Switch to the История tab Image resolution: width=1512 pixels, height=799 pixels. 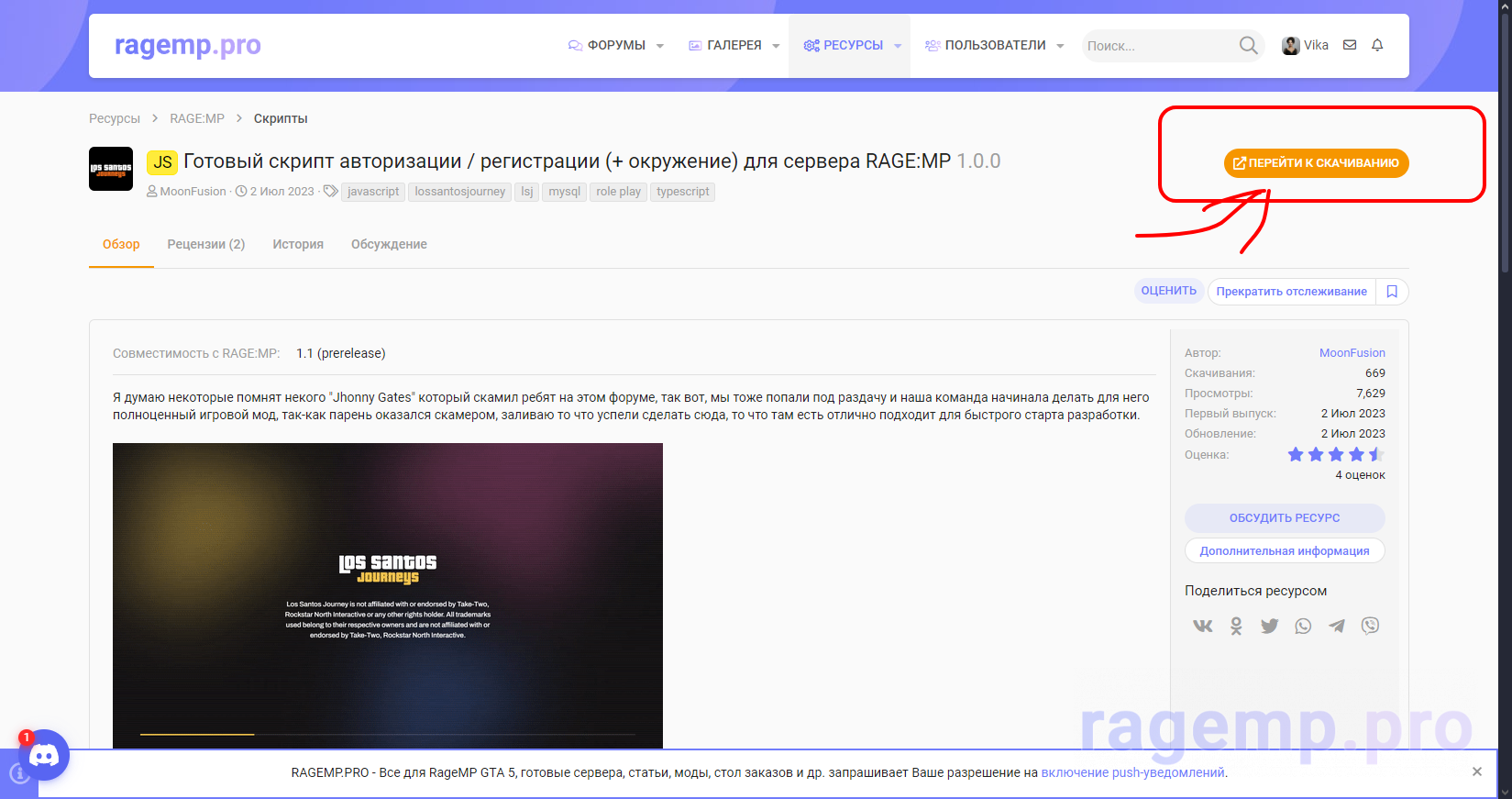(298, 244)
